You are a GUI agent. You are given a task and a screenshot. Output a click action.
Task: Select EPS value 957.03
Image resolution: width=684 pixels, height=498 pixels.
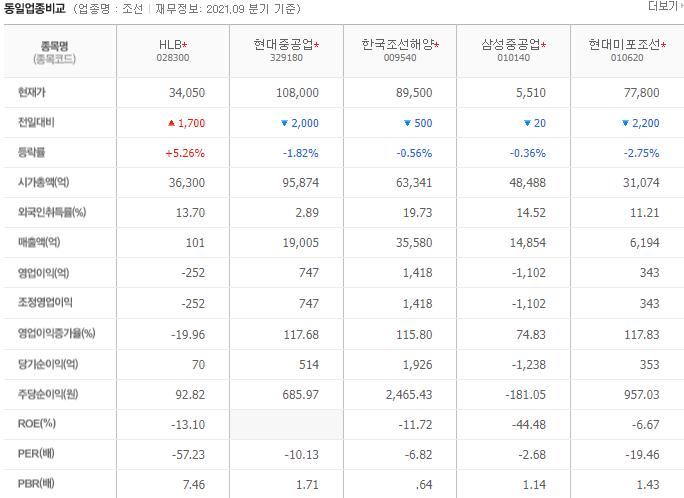coord(642,395)
